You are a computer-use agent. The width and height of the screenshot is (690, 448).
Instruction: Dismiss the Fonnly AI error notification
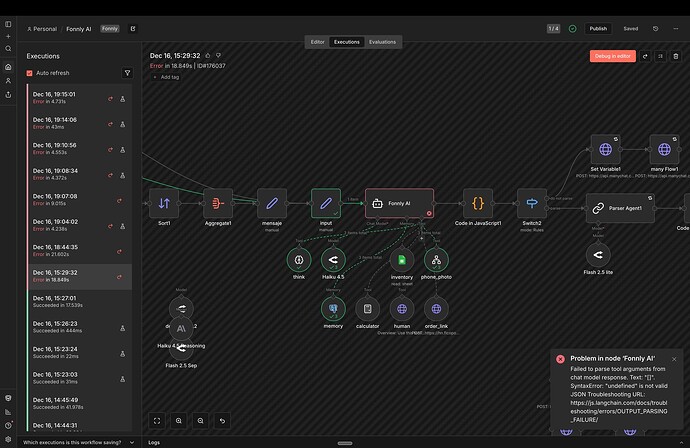coord(674,359)
